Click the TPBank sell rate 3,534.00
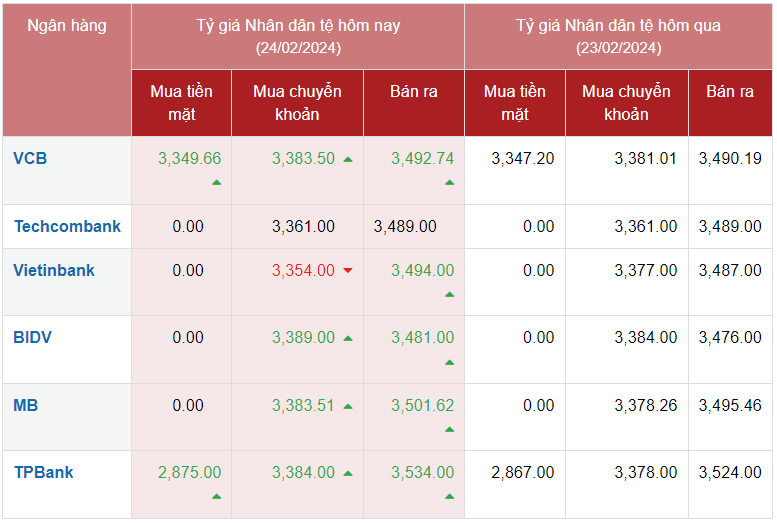Image resolution: width=777 pixels, height=524 pixels. point(422,472)
